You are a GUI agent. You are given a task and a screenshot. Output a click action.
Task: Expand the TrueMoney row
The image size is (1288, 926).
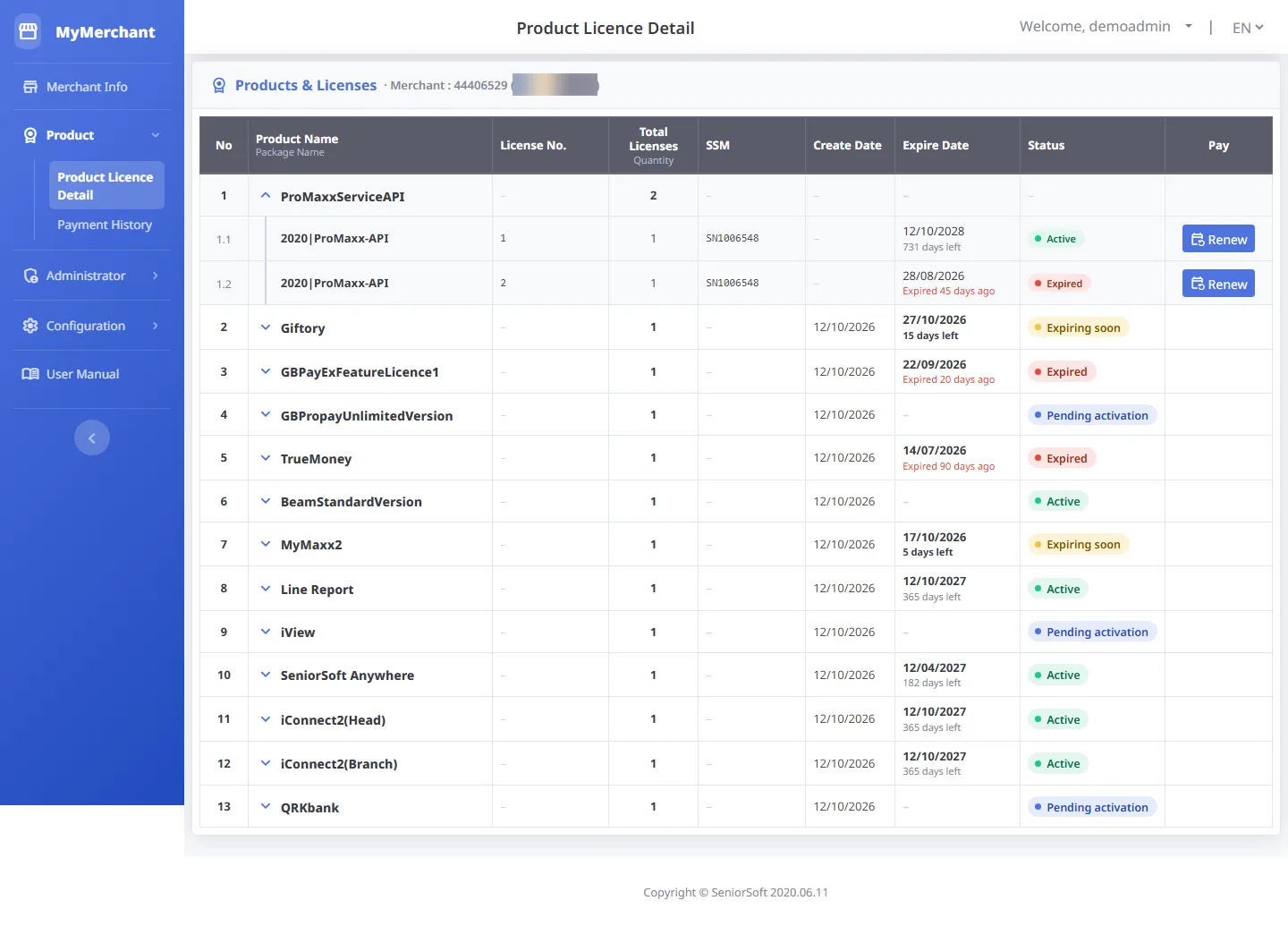point(266,458)
